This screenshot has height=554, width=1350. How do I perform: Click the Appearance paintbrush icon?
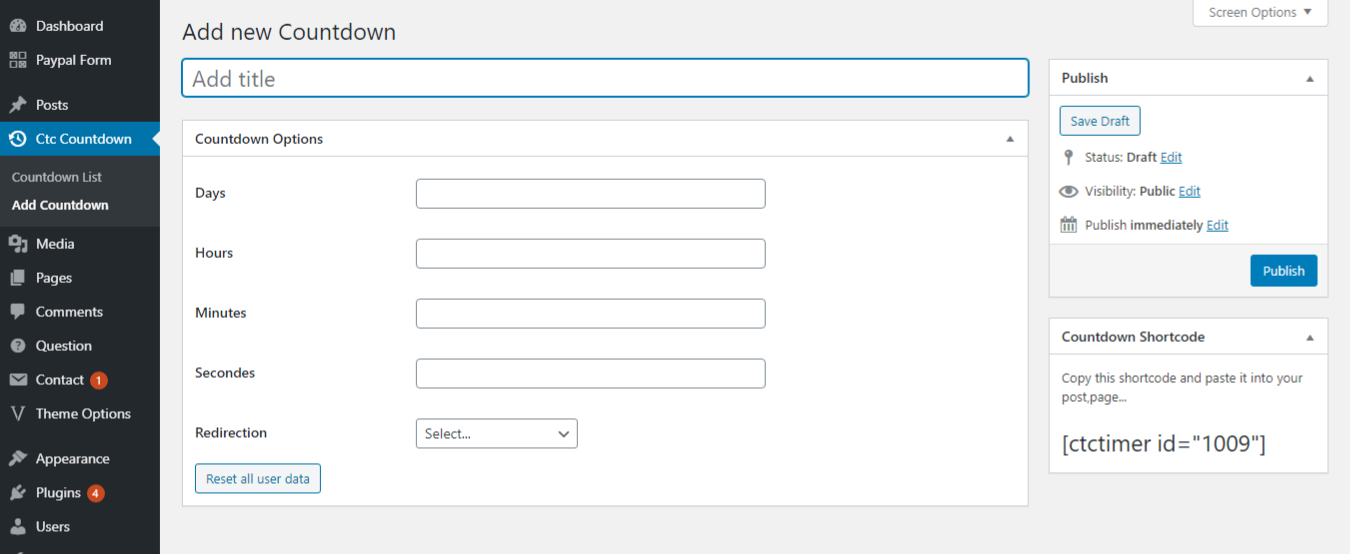coord(18,459)
